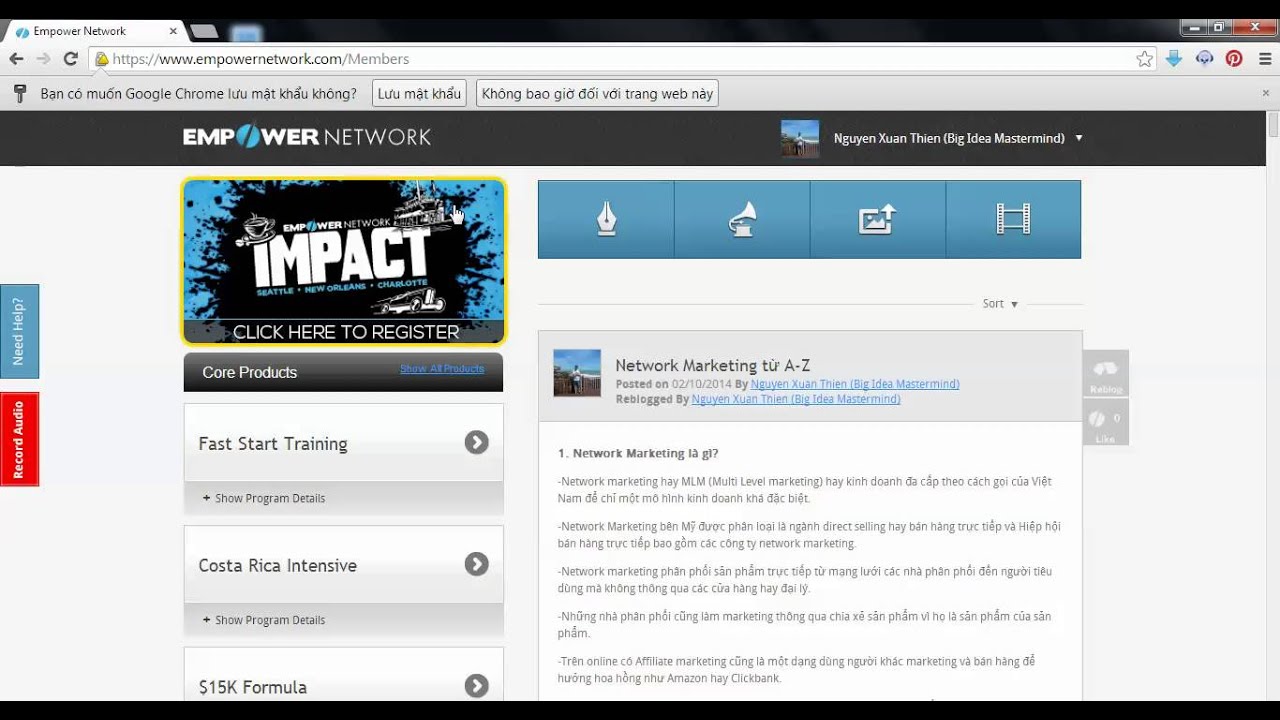1280x720 pixels.
Task: Expand Show Program Details under Fast Start Training
Action: click(264, 498)
